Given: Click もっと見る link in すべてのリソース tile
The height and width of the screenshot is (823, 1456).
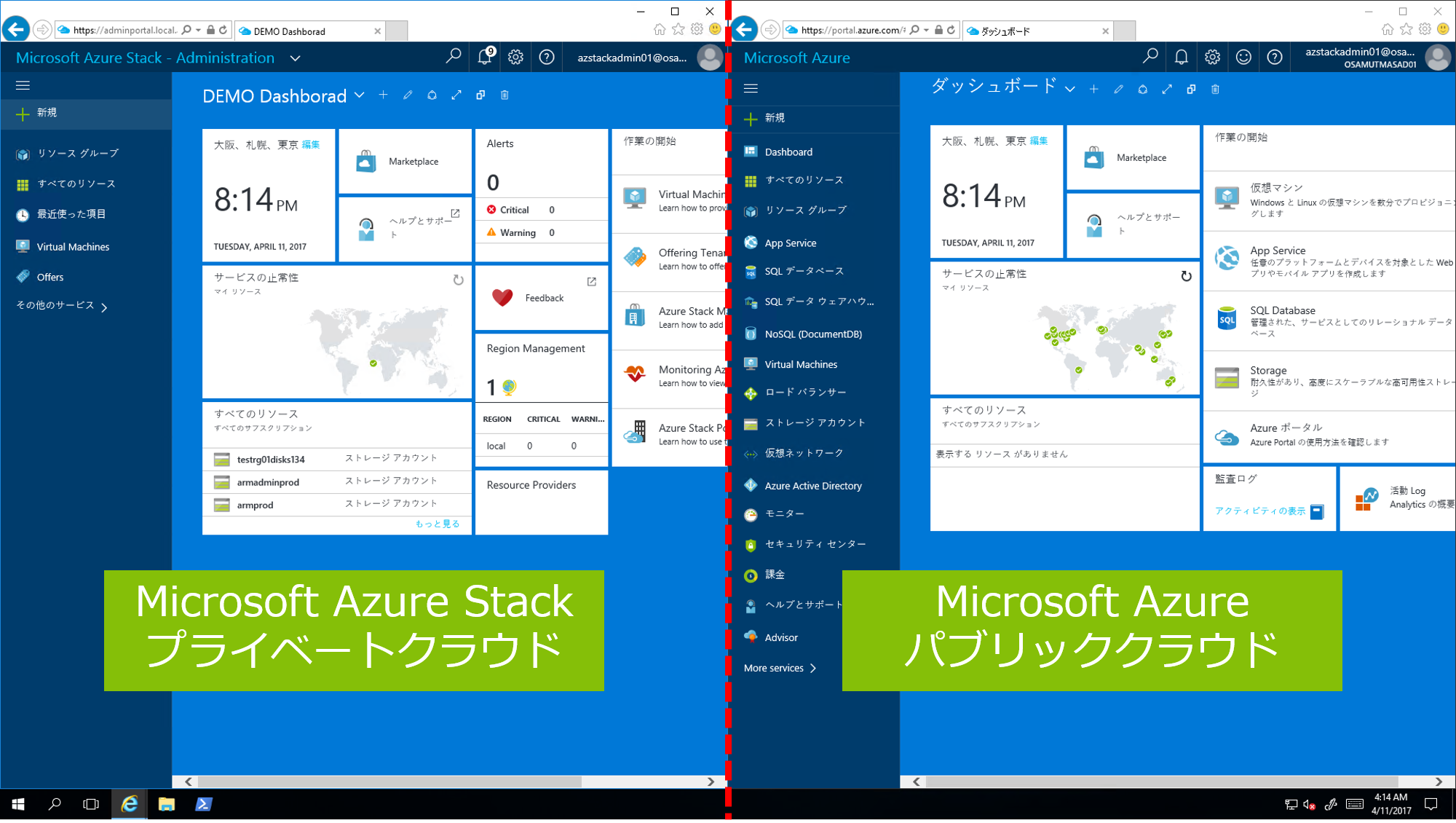Looking at the screenshot, I should click(438, 524).
